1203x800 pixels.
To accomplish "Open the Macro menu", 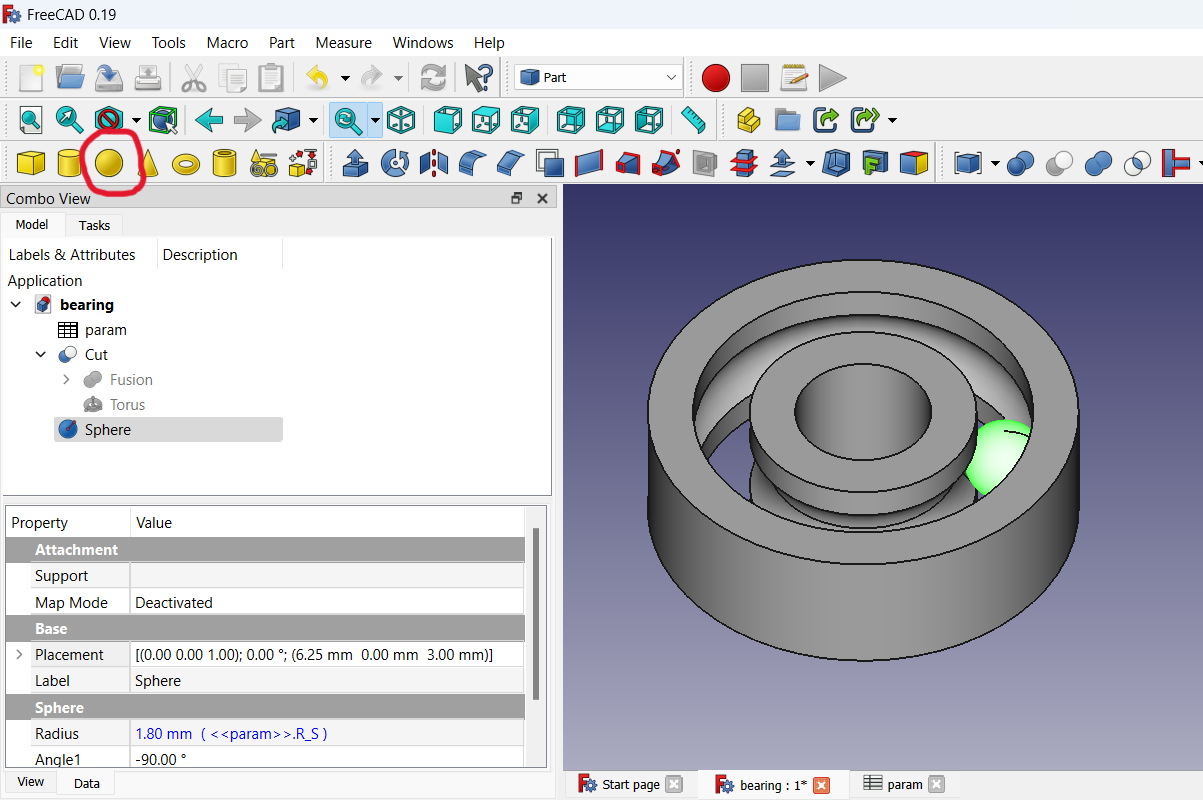I will [227, 42].
